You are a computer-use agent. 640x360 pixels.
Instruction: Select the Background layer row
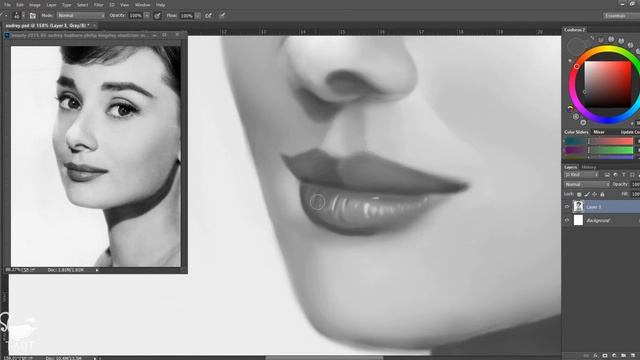[x=601, y=220]
